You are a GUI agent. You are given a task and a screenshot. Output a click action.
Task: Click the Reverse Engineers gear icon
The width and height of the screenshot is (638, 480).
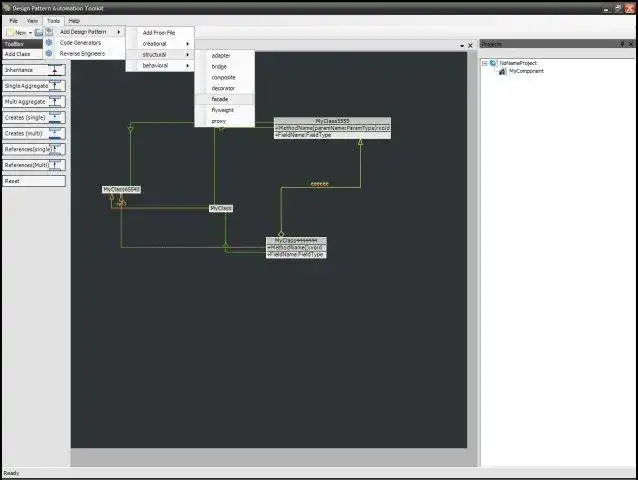[x=49, y=54]
